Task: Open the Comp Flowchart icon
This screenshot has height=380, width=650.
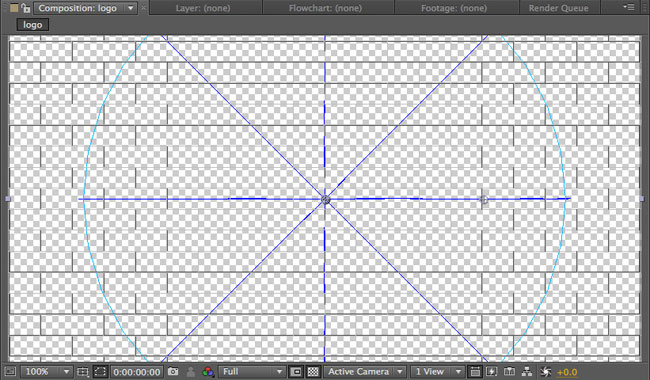Action: pos(527,372)
